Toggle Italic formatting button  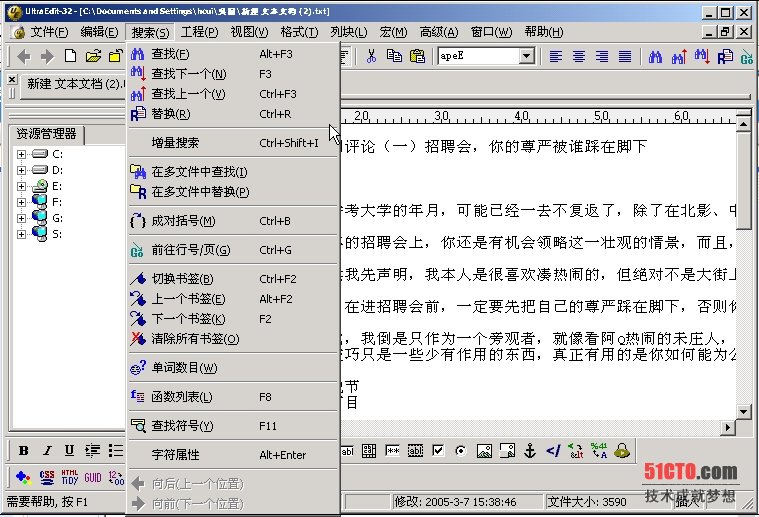[47, 451]
